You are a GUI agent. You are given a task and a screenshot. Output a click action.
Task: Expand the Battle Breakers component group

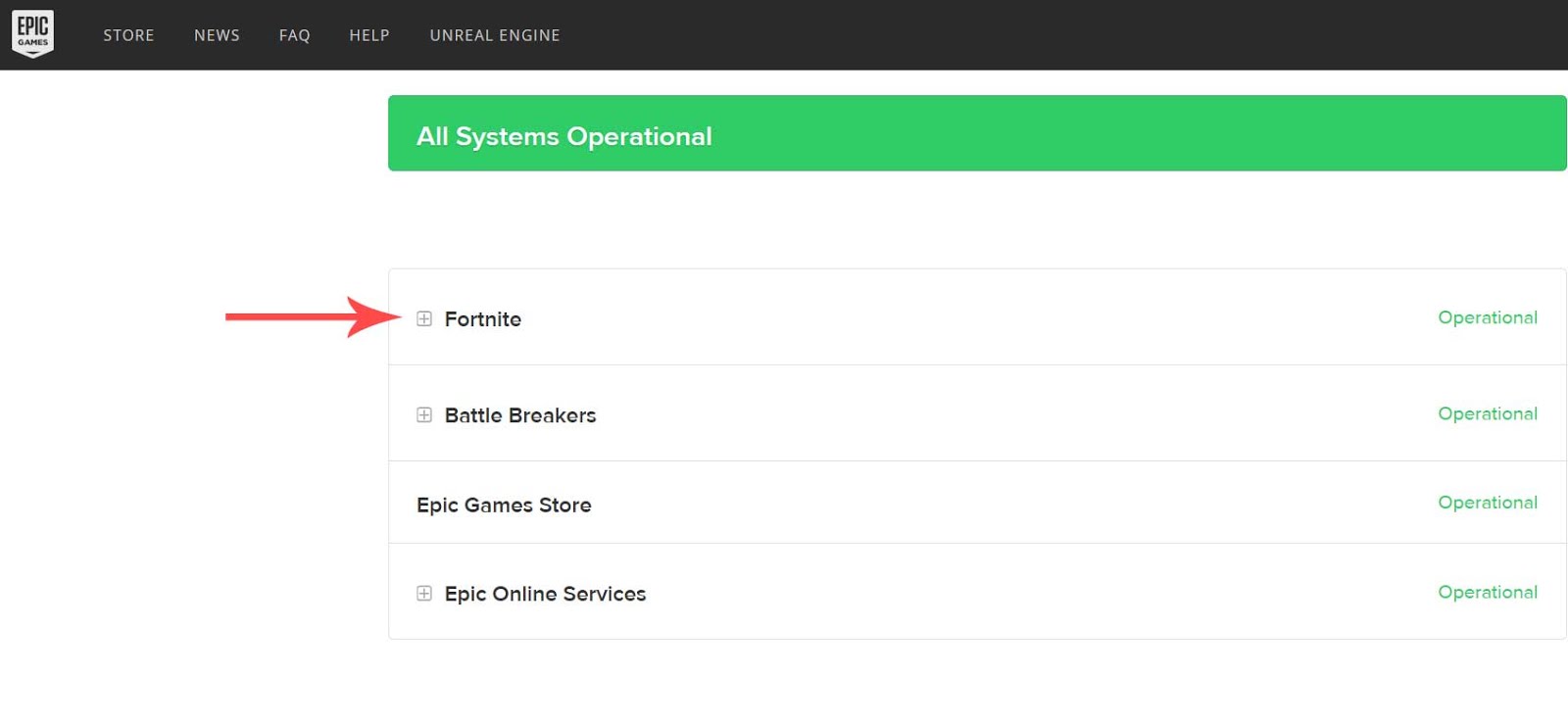[424, 414]
